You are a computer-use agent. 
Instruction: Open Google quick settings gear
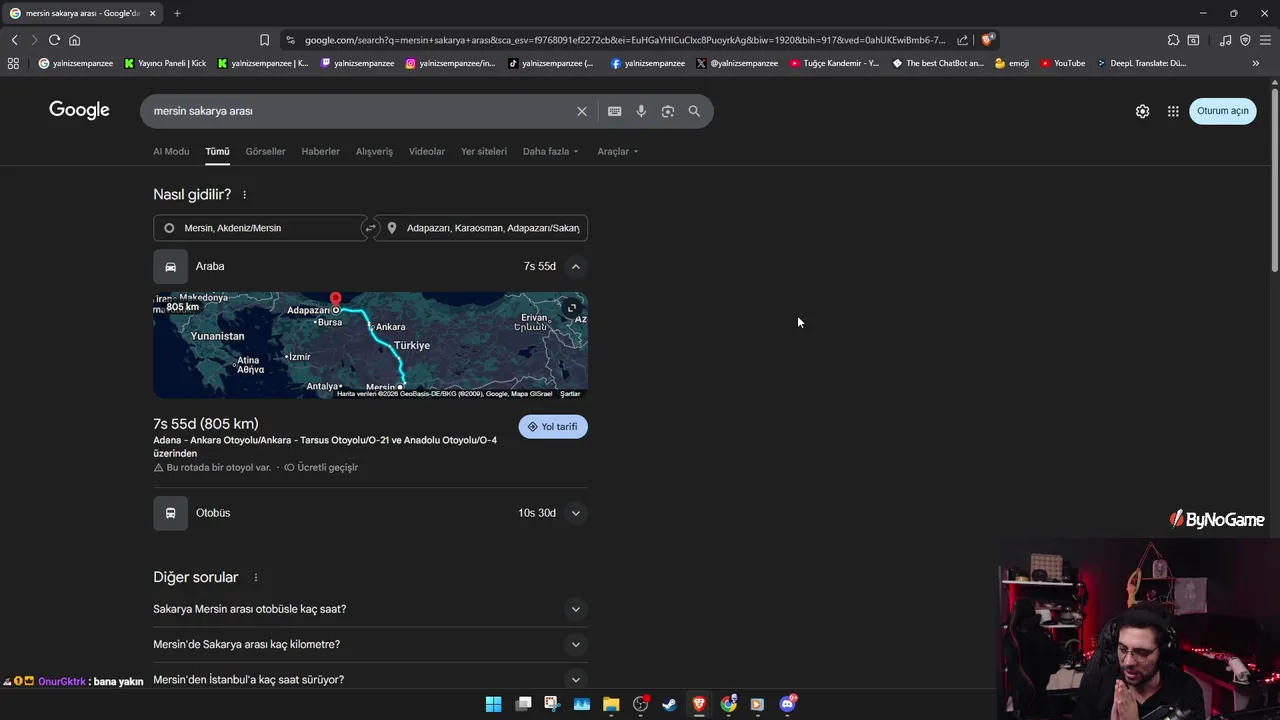tap(1142, 111)
